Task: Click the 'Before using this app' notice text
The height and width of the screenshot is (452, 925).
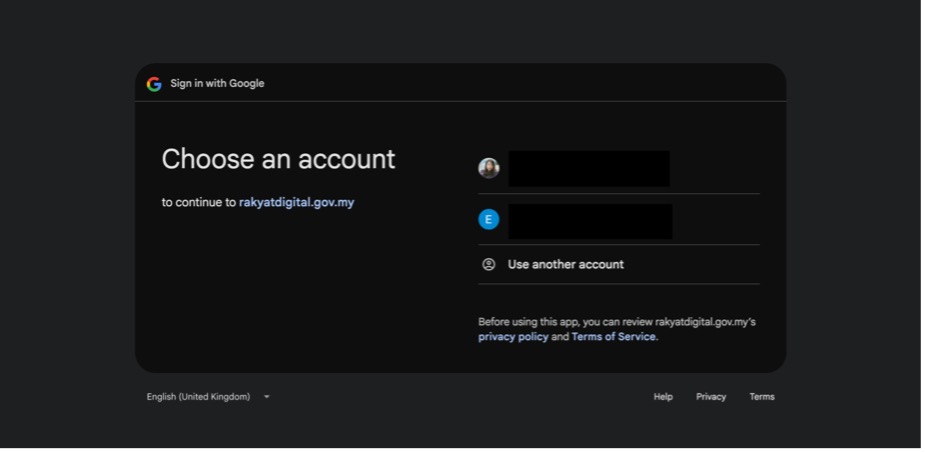Action: coord(616,329)
